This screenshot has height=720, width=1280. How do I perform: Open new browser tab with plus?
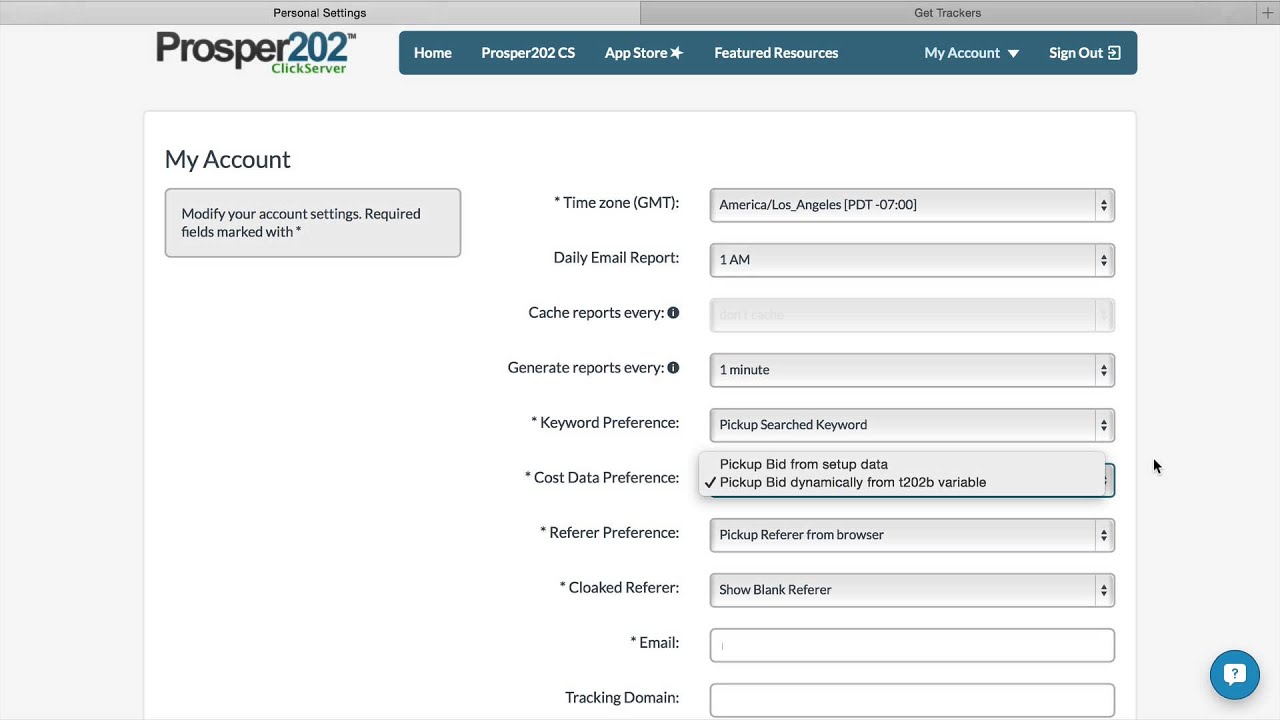1267,13
